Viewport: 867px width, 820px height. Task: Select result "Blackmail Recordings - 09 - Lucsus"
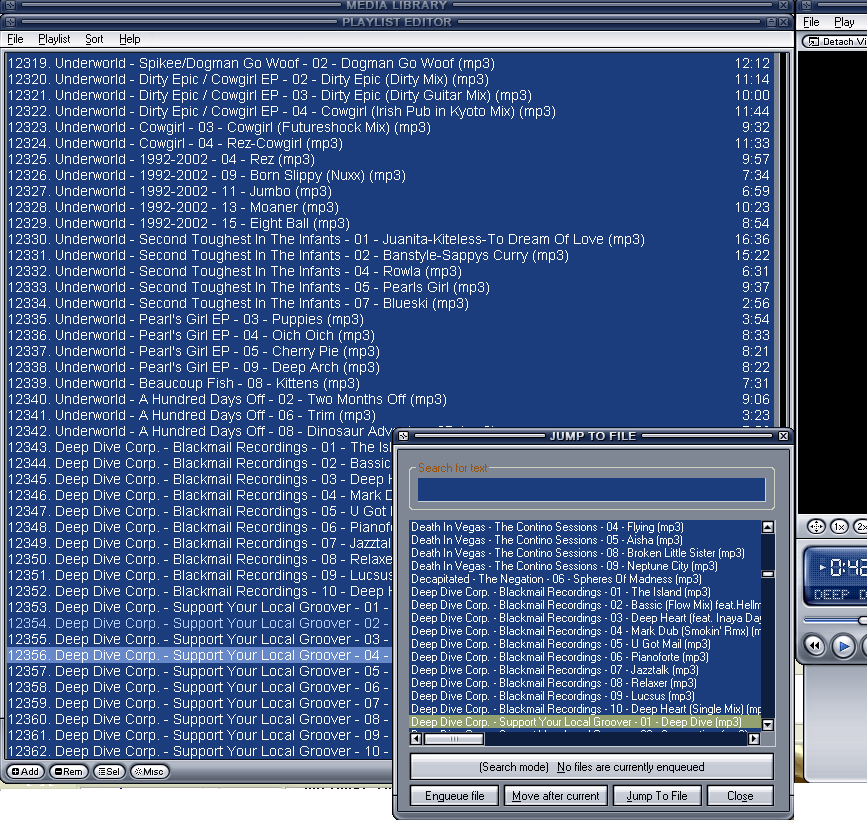(586, 696)
